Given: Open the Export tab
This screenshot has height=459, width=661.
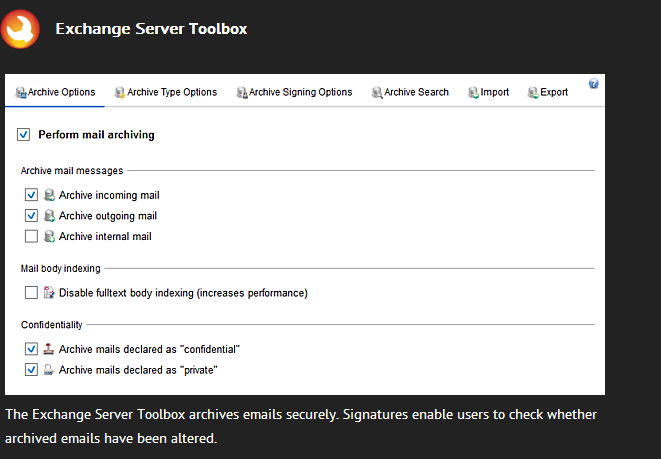Looking at the screenshot, I should [x=548, y=92].
